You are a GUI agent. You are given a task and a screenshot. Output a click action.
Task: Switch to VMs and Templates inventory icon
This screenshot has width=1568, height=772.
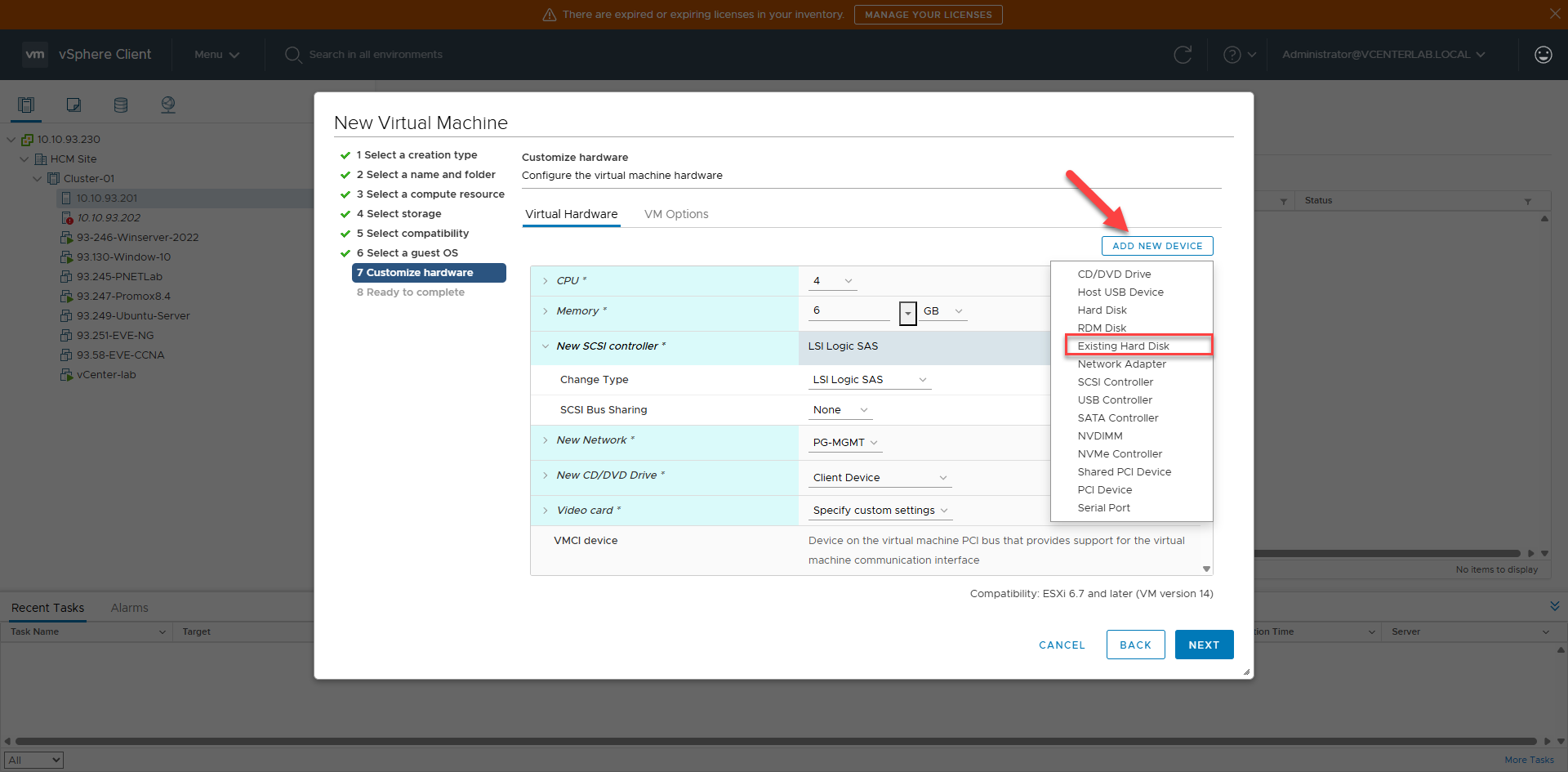[73, 105]
